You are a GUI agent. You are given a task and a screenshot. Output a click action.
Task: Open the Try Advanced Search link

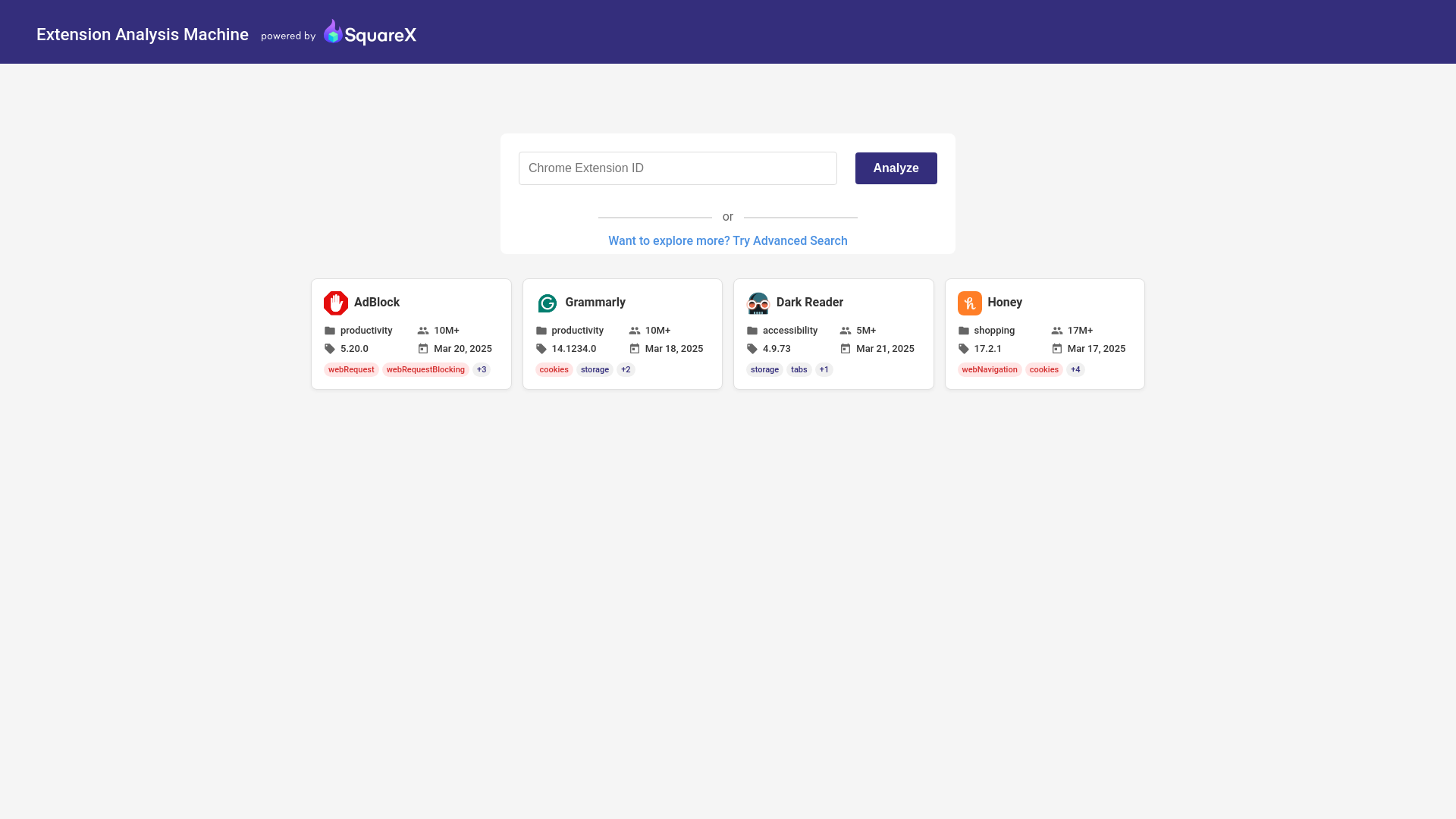tap(728, 241)
